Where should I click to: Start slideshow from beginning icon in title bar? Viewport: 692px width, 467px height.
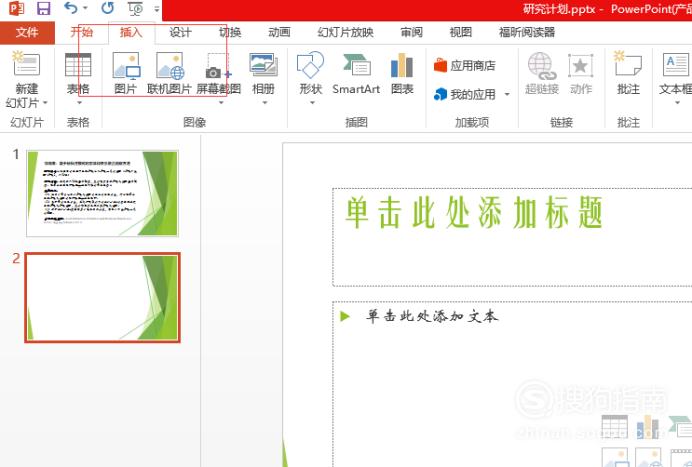pyautogui.click(x=135, y=8)
